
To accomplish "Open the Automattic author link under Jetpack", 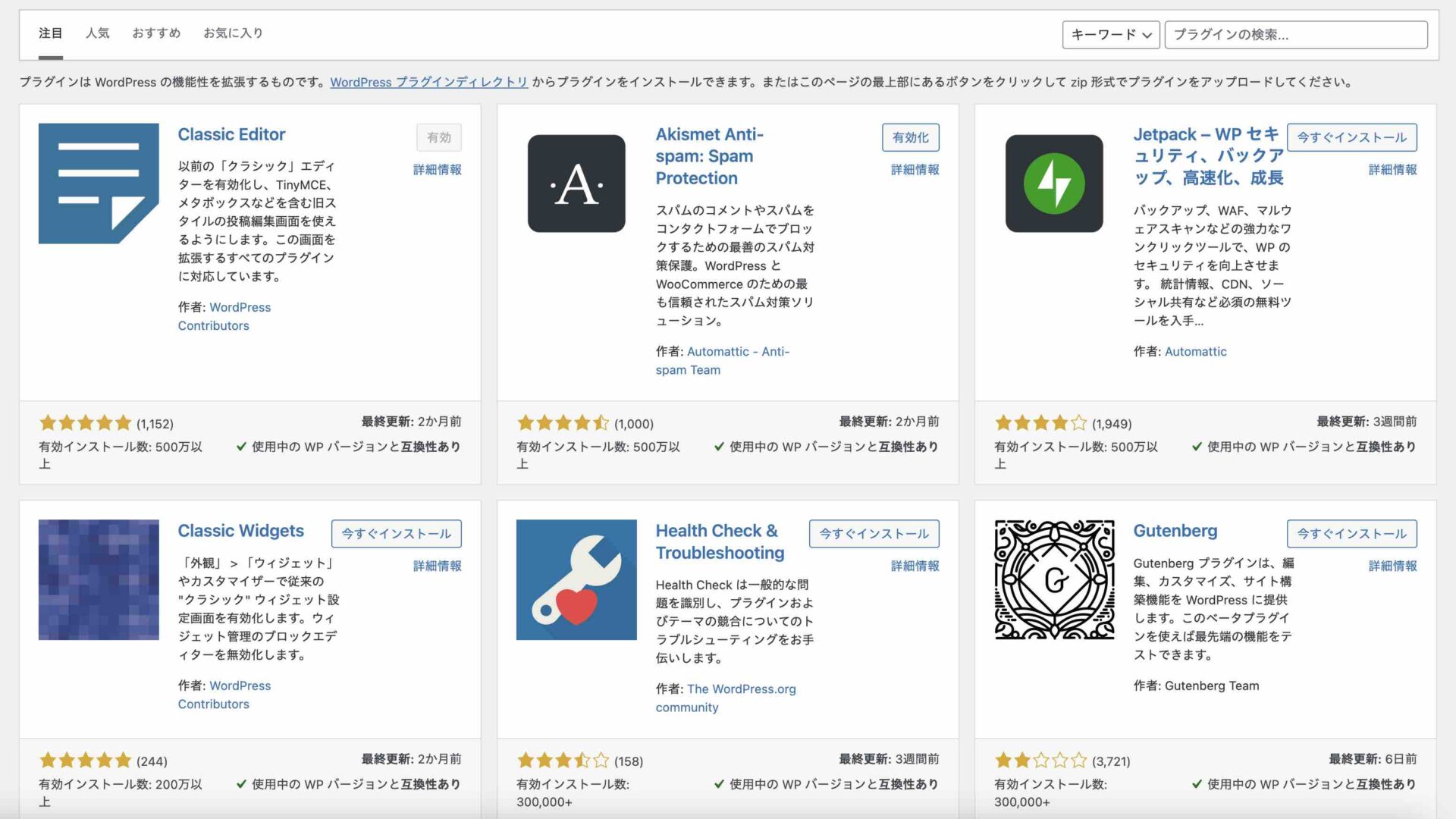I will 1195,351.
